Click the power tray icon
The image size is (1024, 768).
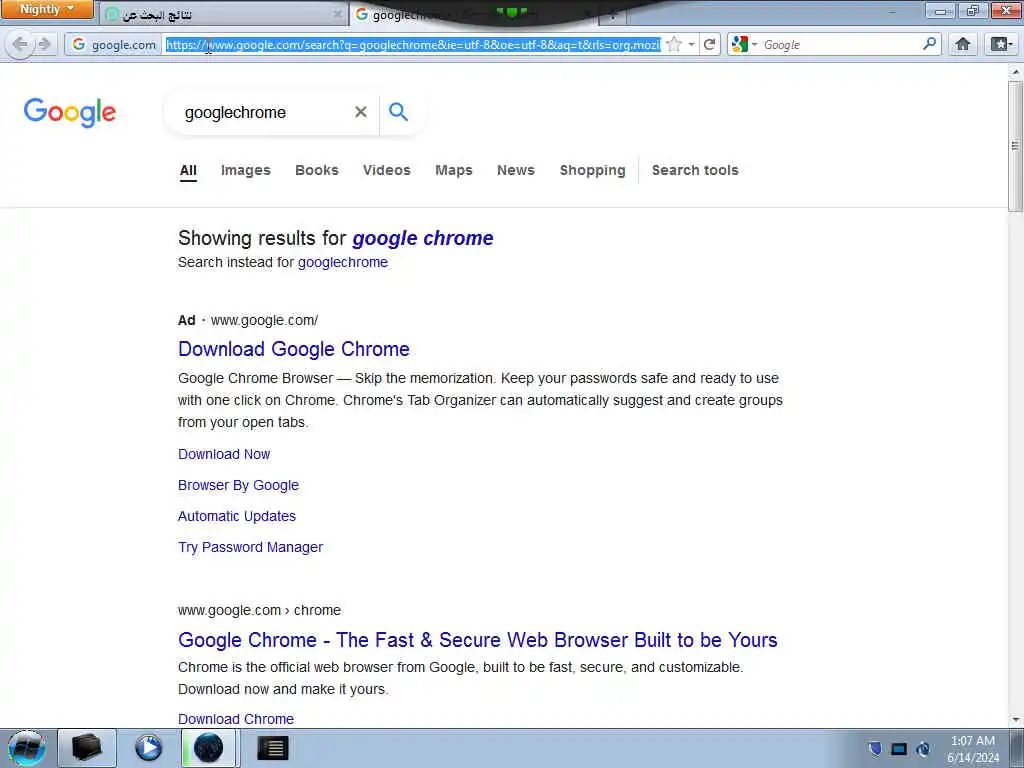coord(923,748)
